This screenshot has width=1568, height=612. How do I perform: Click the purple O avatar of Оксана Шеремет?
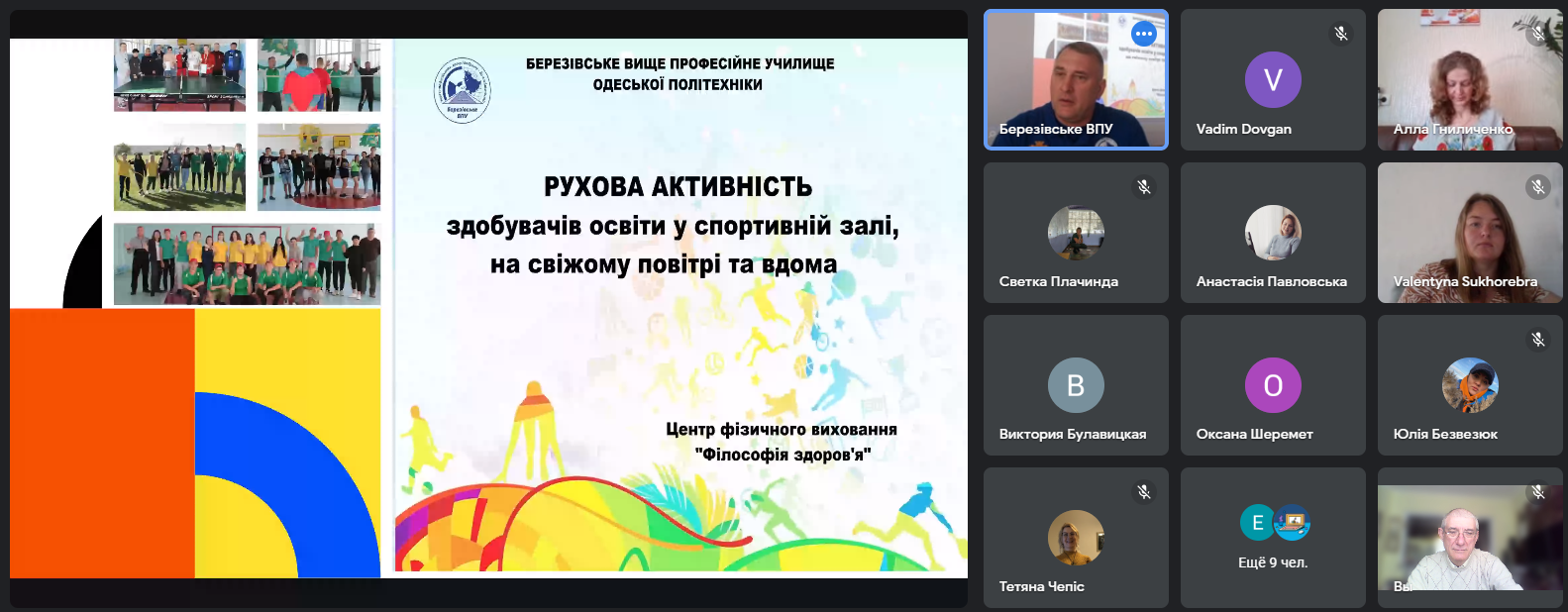point(1273,385)
